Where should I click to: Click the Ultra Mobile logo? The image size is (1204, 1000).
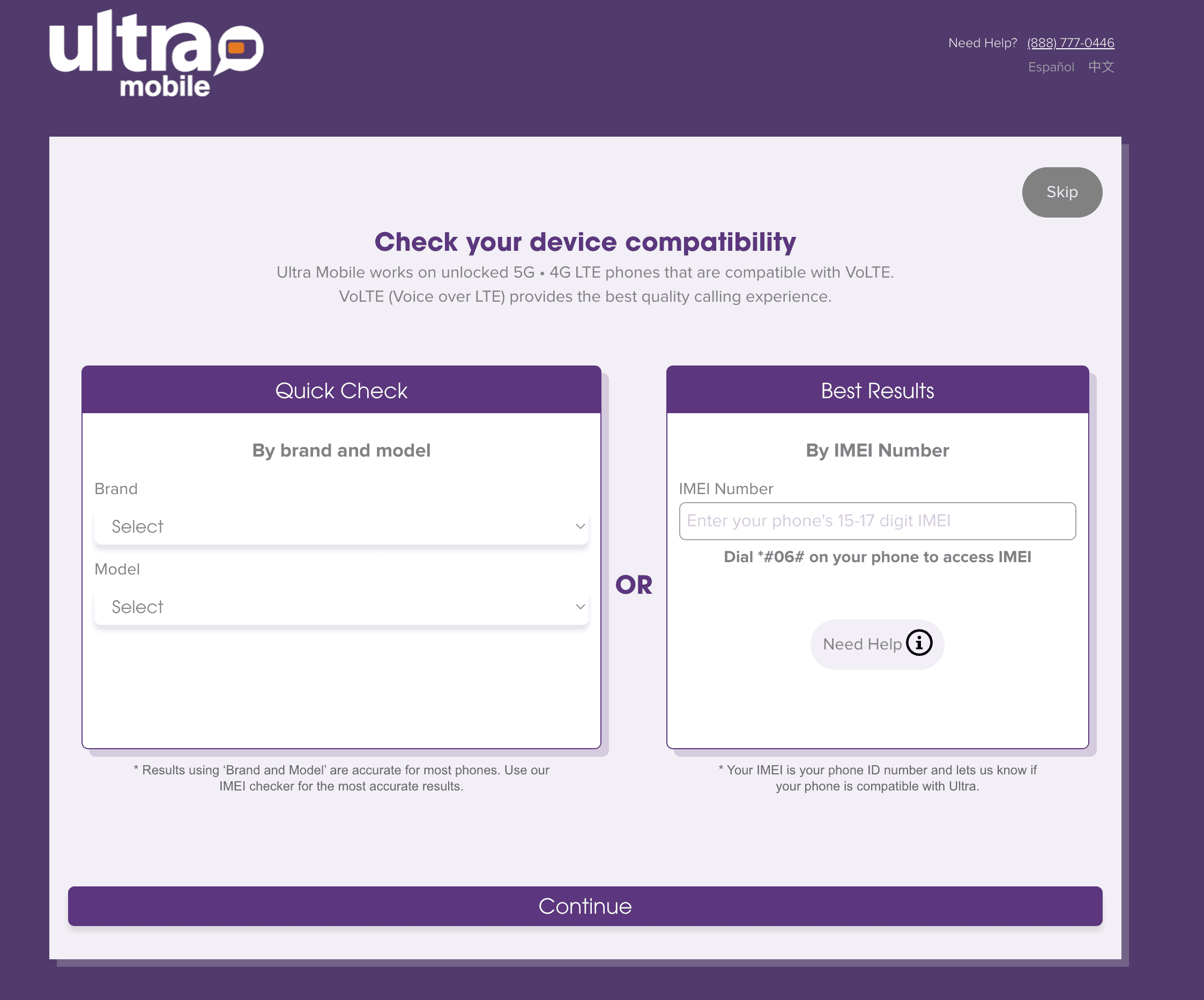tap(156, 53)
